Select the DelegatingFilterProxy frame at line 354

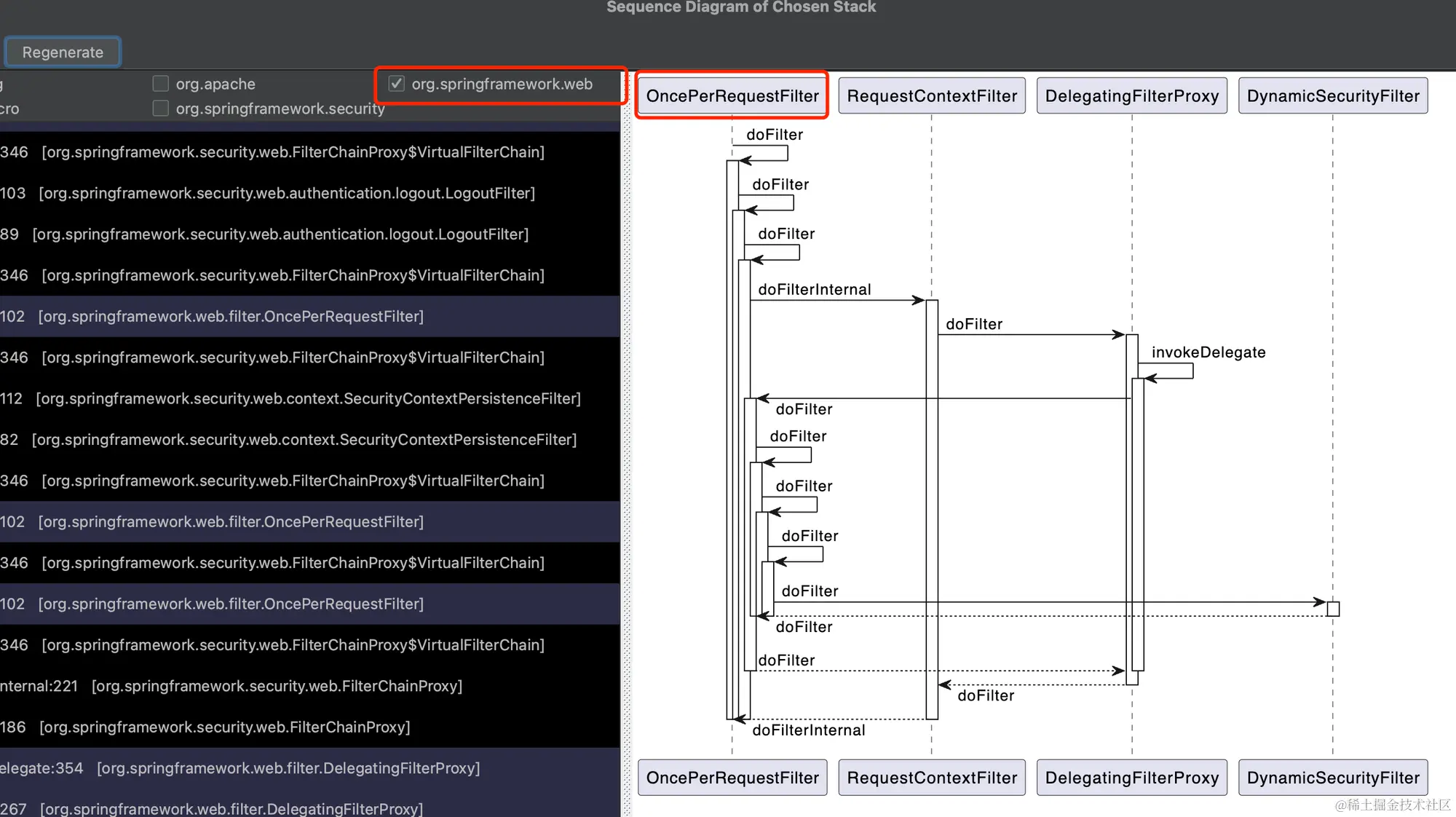tap(288, 767)
